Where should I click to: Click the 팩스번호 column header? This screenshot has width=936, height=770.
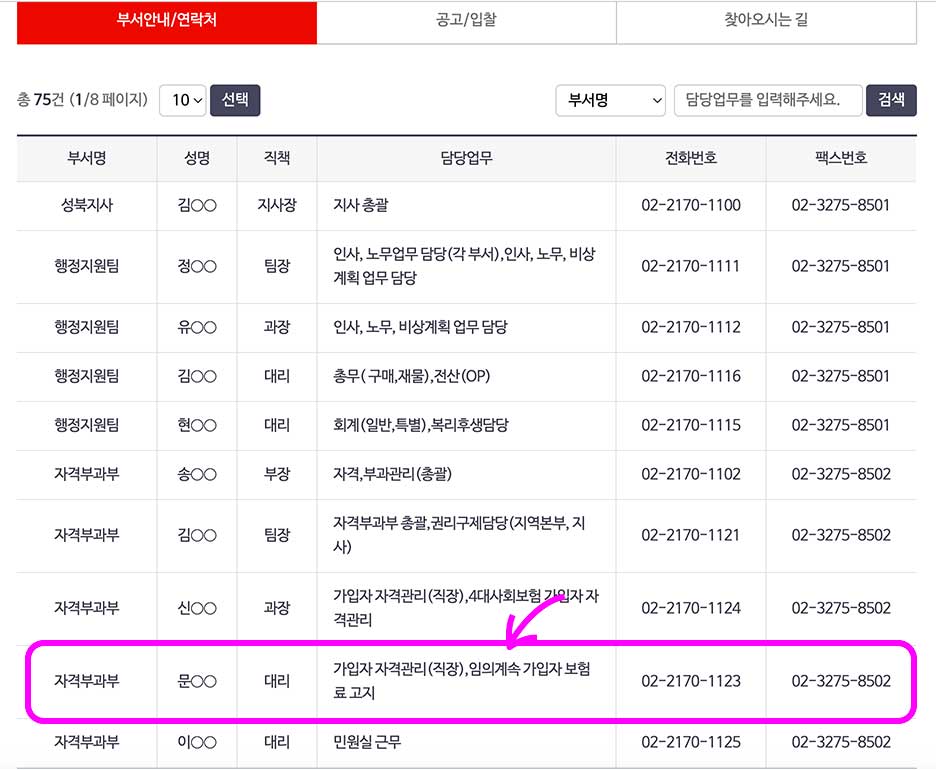pos(840,159)
